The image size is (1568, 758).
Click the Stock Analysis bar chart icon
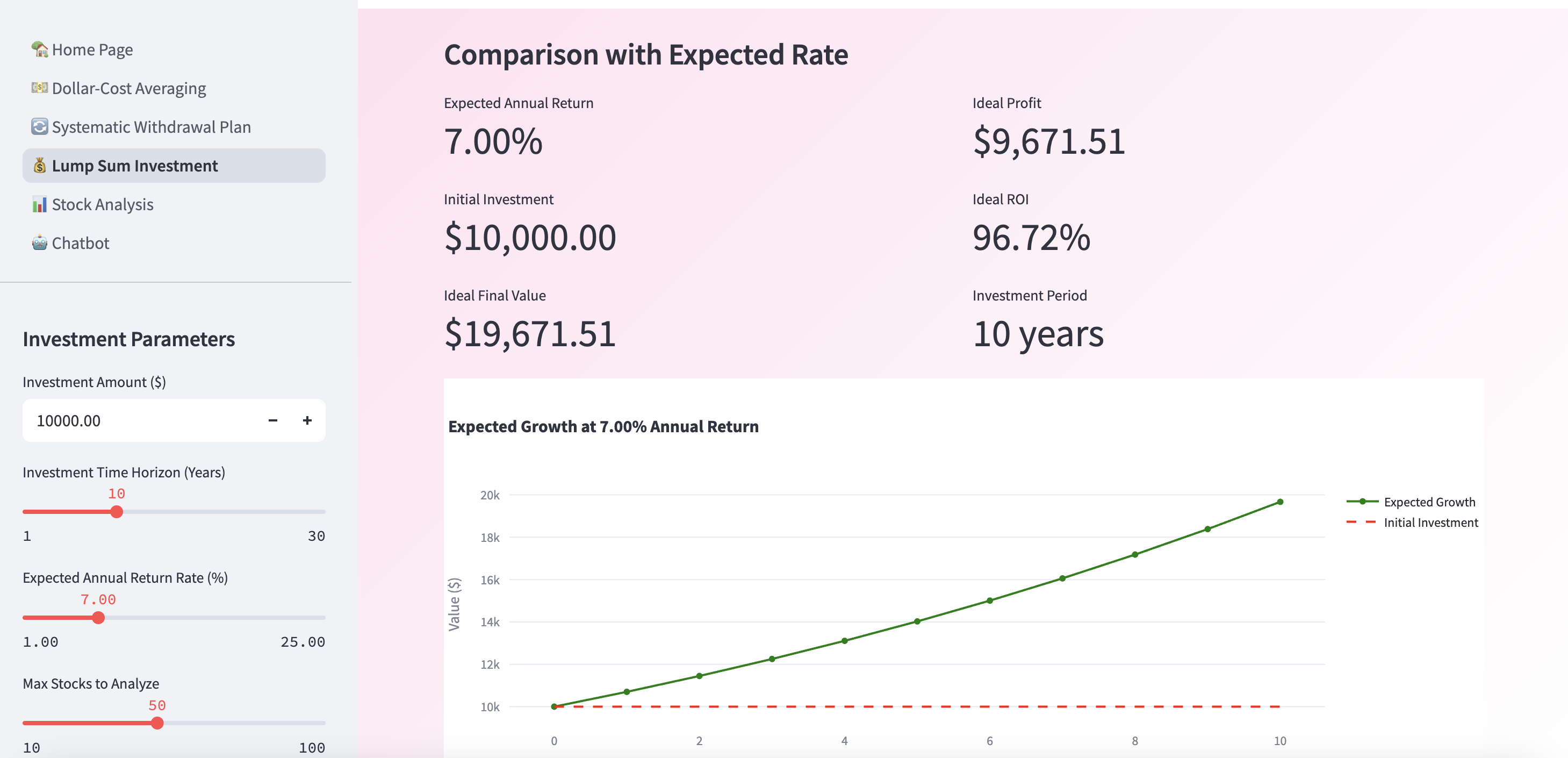[x=40, y=205]
